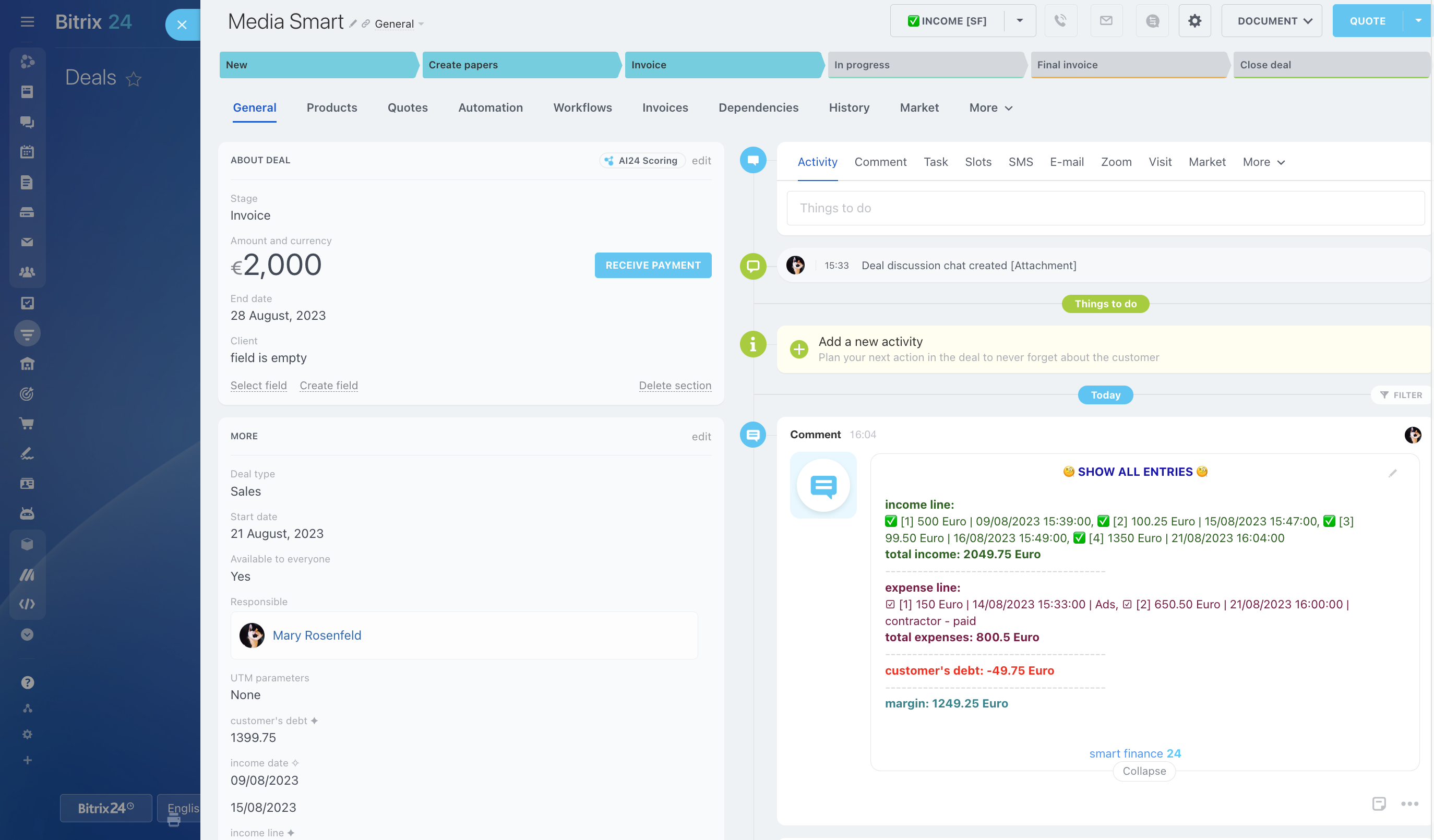The image size is (1434, 840).
Task: Open the DOCUMENT dropdown
Action: 1271,21
